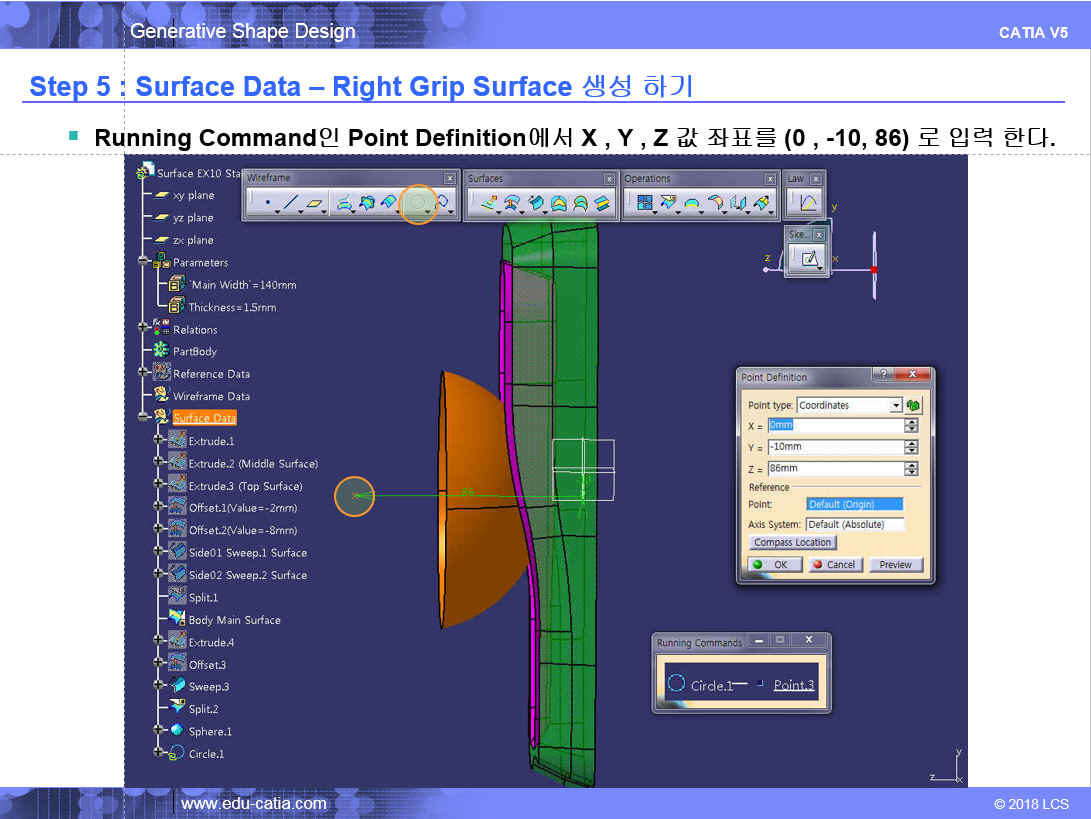Select the Extrude tool in Surfaces toolbar

pos(489,203)
